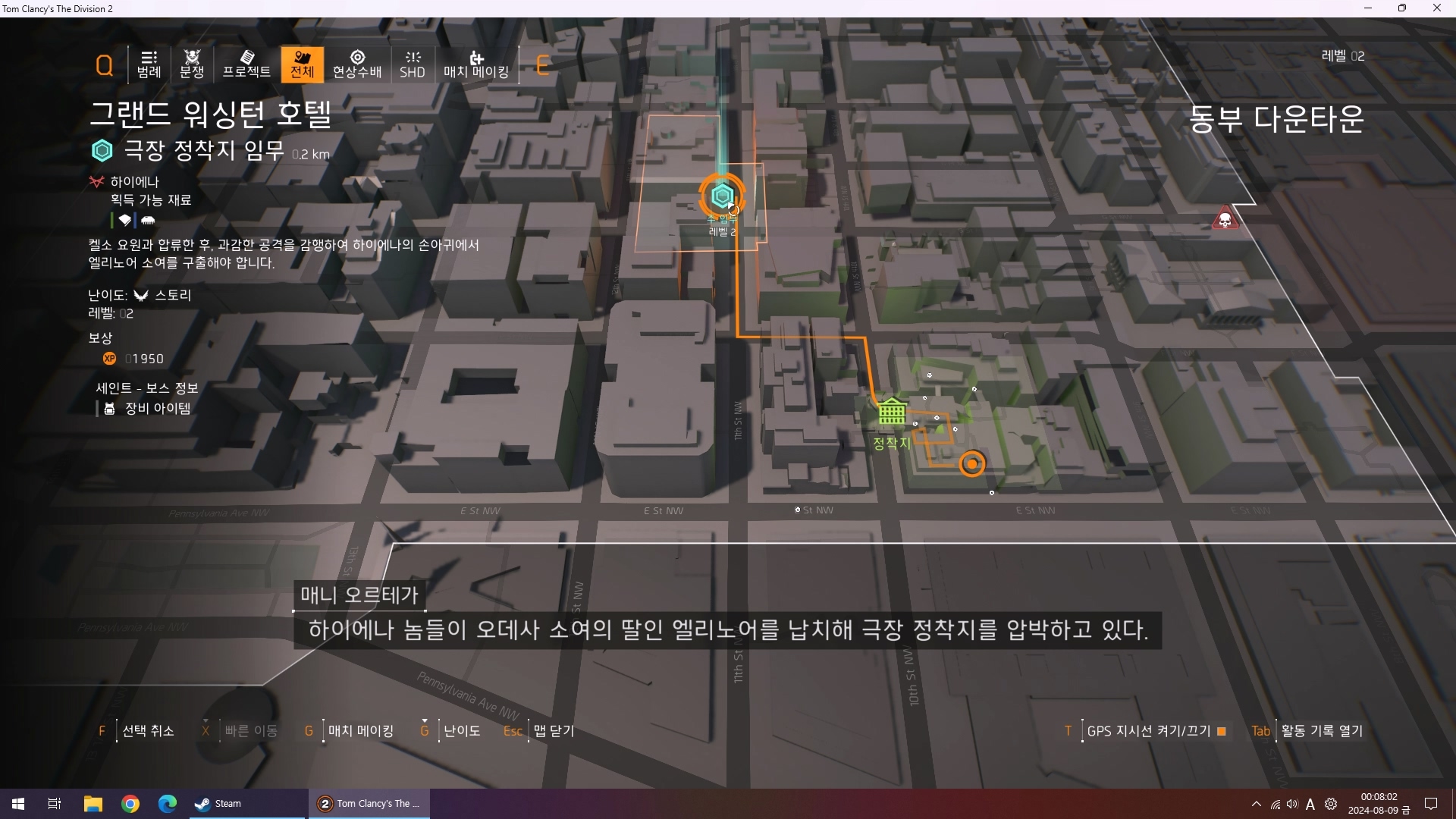This screenshot has width=1456, height=819.
Task: Click the orange player position marker
Action: pyautogui.click(x=972, y=463)
